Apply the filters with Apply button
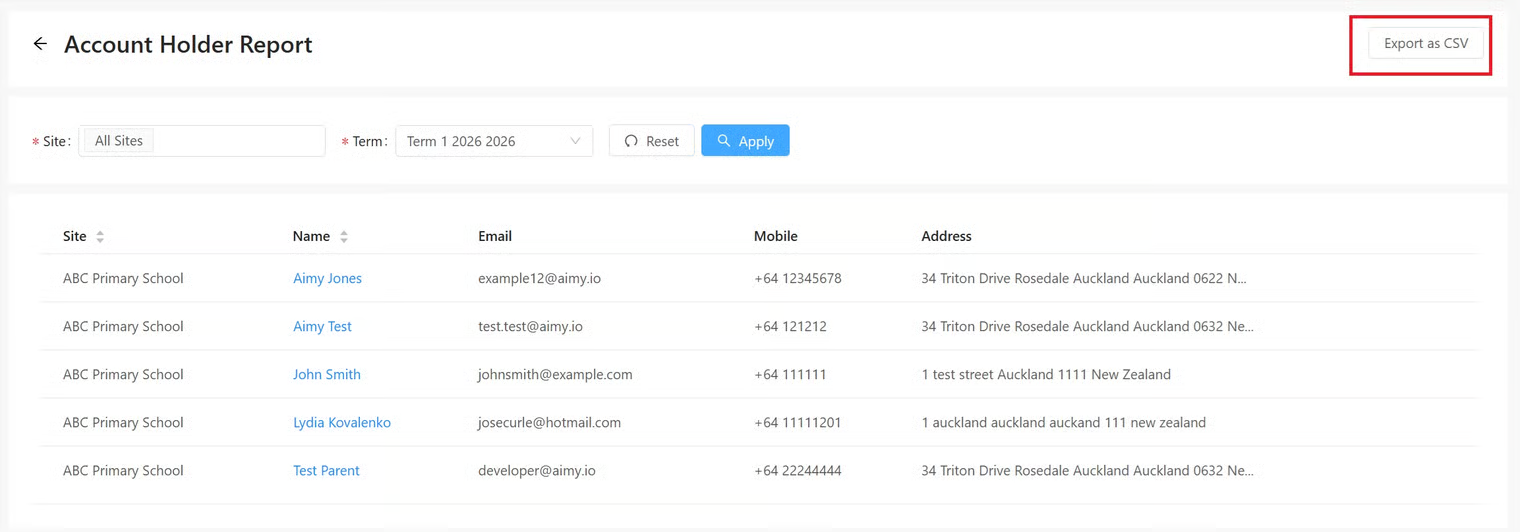 (x=745, y=141)
